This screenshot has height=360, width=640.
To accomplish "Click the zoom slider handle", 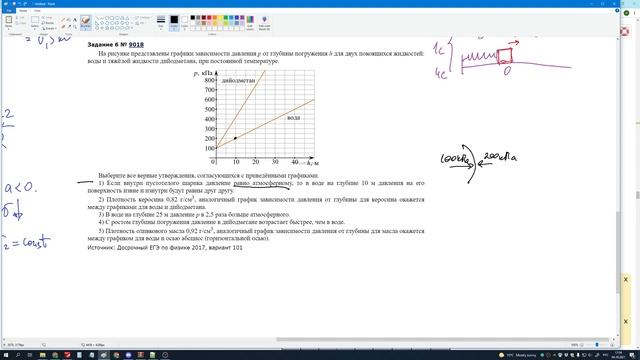I will click(597, 345).
